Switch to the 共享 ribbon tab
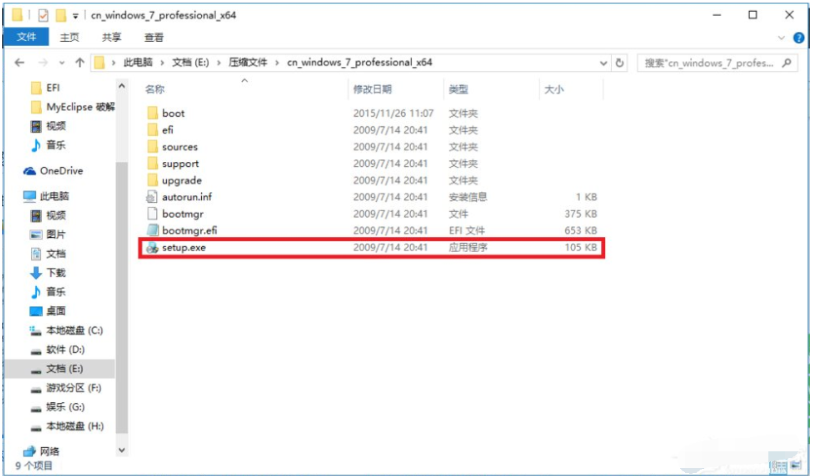Screen dimensions: 814x476 tap(111, 38)
